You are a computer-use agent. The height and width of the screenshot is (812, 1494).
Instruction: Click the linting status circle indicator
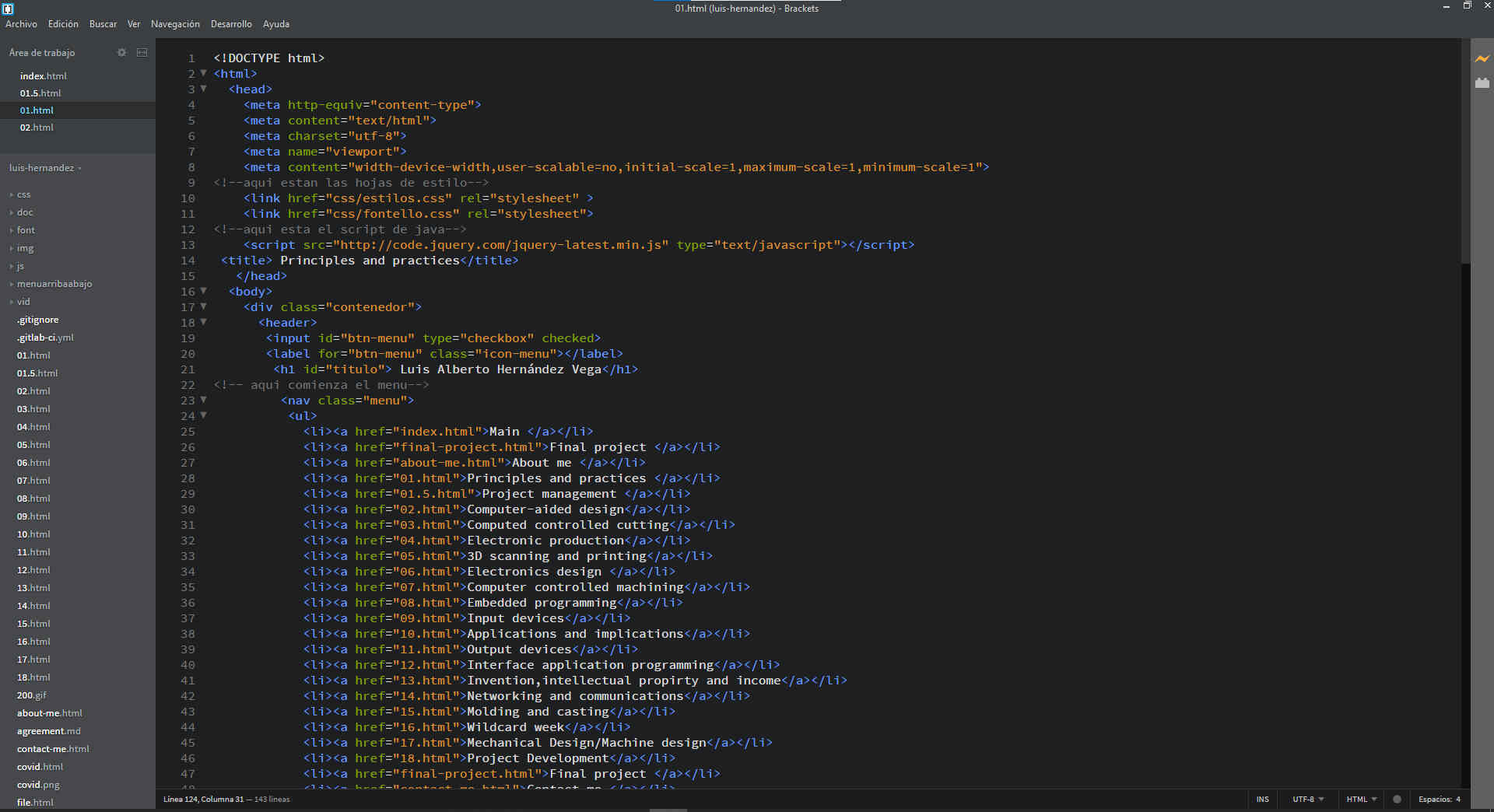click(x=1397, y=799)
